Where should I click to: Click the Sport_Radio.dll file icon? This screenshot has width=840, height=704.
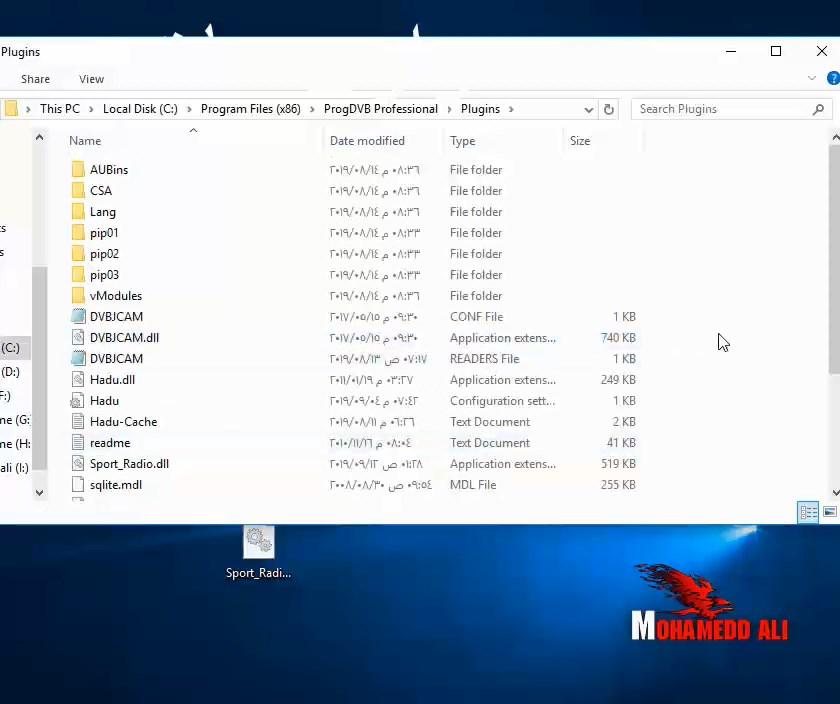79,464
